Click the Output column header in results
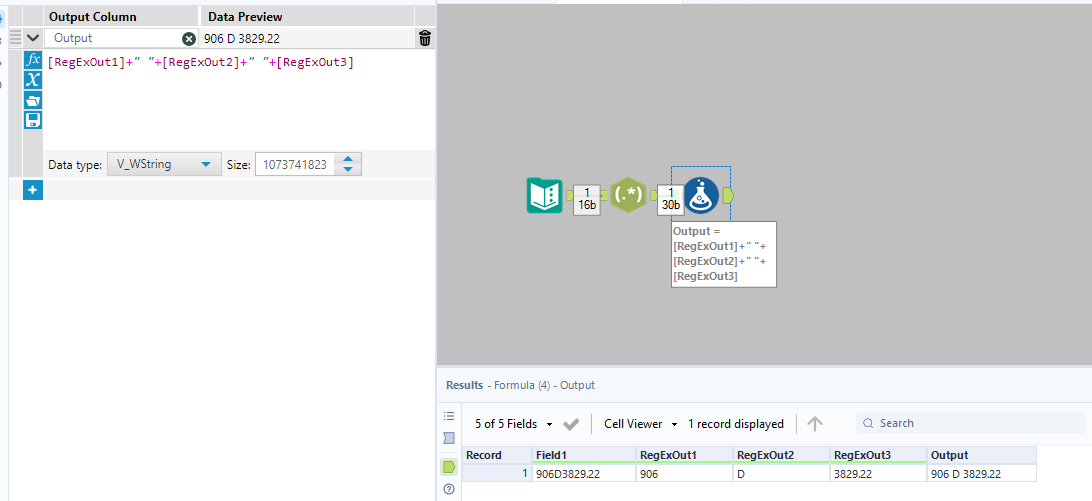This screenshot has height=501, width=1092. click(x=980, y=455)
